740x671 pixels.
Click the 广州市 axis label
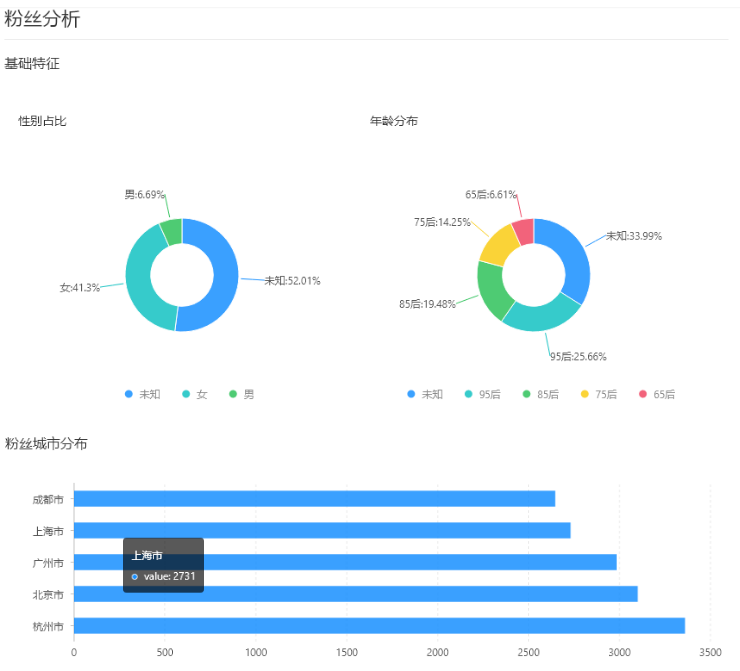click(x=48, y=562)
